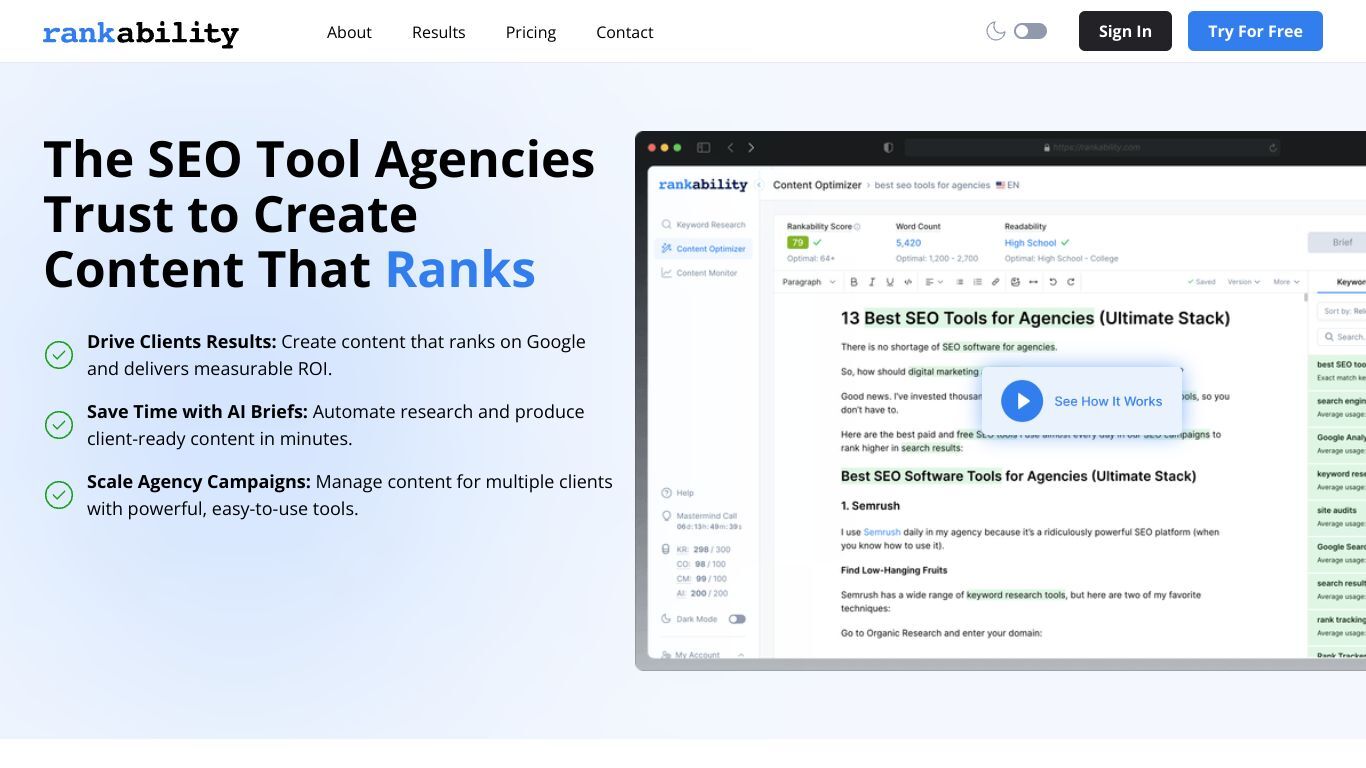Image resolution: width=1366 pixels, height=768 pixels.
Task: Click the preview browser's forward arrow
Action: 751,147
